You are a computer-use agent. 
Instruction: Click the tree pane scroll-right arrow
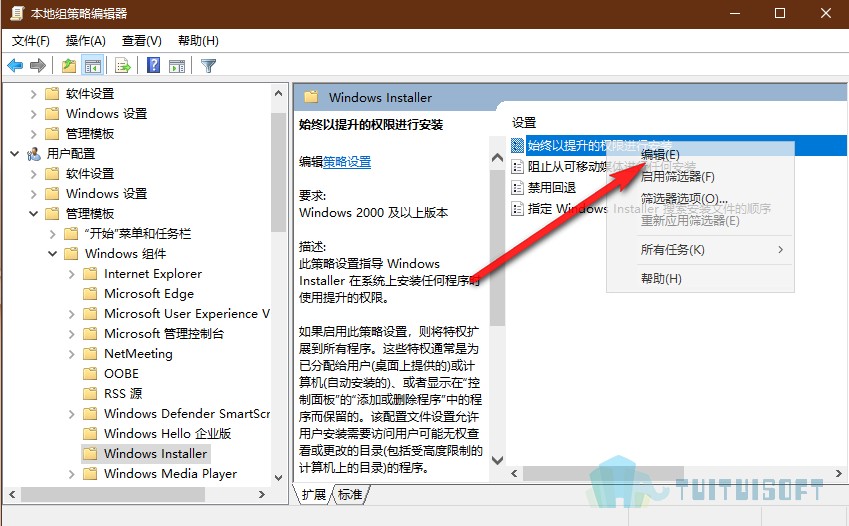(262, 494)
